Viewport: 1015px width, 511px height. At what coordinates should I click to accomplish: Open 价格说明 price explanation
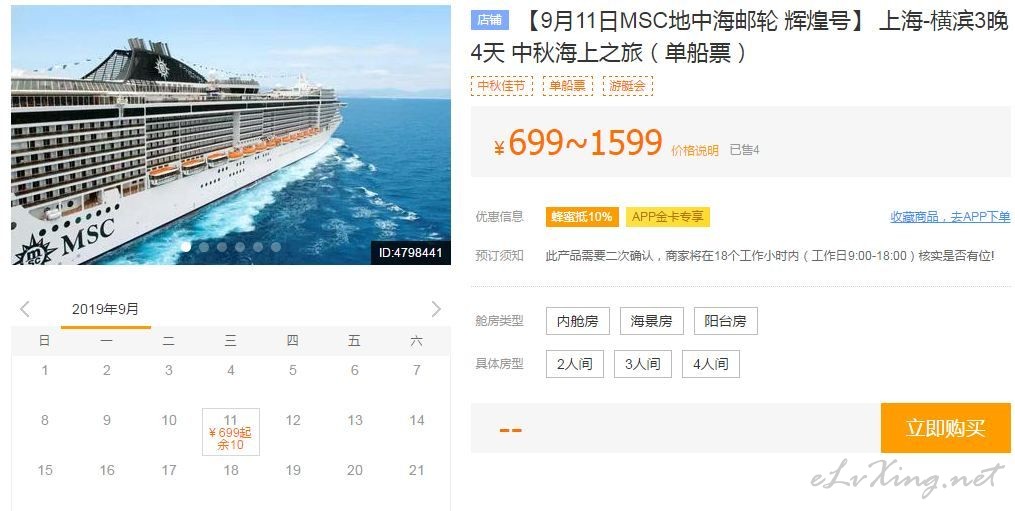(x=695, y=150)
